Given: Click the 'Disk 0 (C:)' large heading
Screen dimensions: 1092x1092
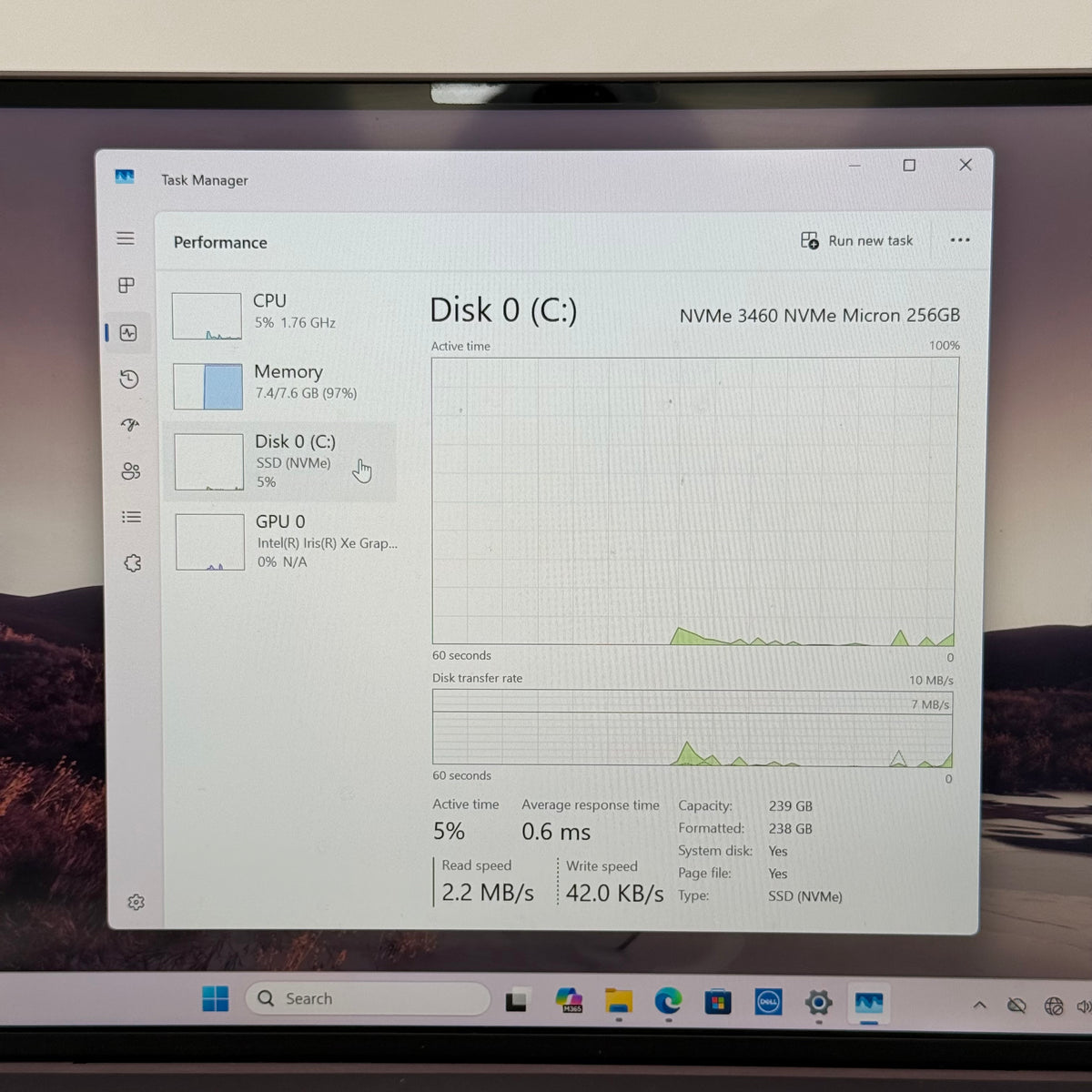Looking at the screenshot, I should 503,310.
